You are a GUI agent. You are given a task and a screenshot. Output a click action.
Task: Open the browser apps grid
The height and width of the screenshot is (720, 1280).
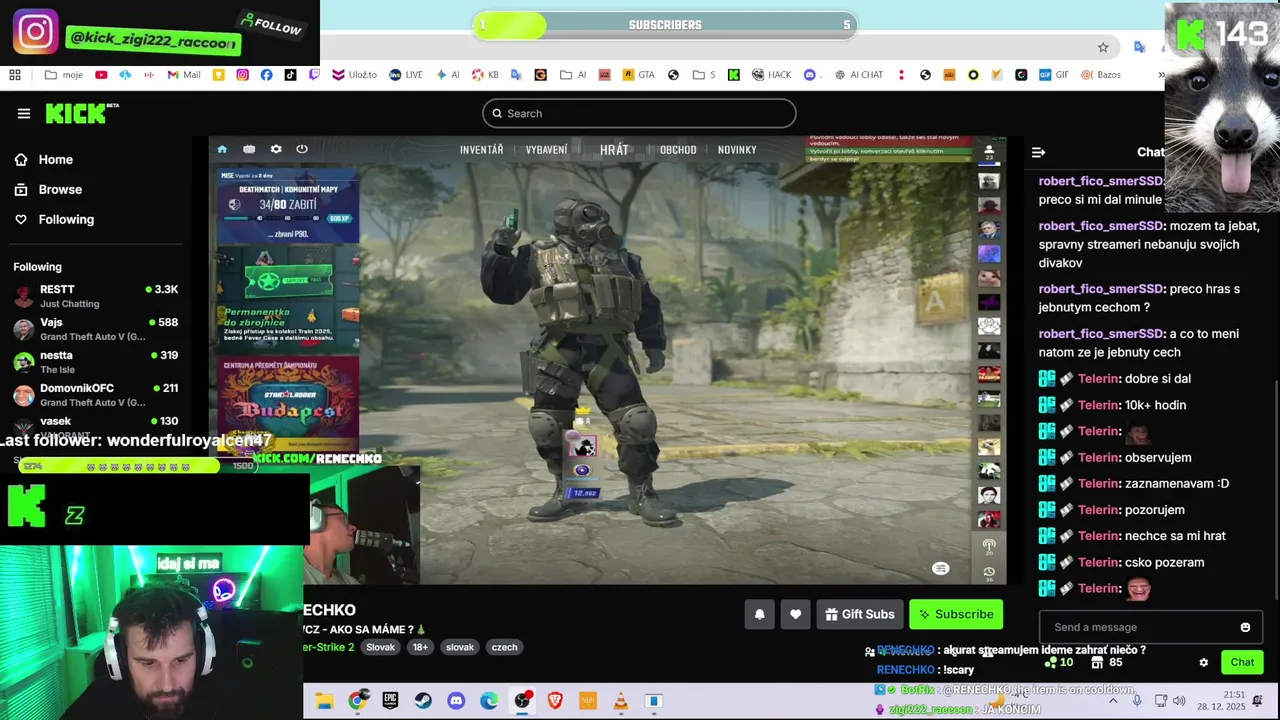(x=15, y=75)
